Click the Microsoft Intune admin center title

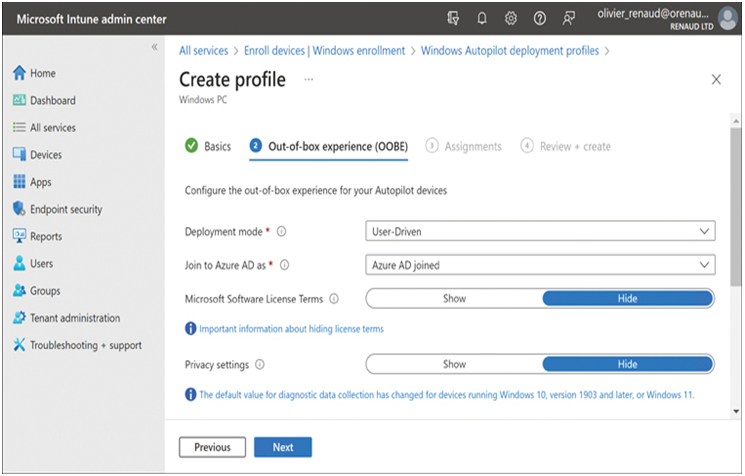92,19
